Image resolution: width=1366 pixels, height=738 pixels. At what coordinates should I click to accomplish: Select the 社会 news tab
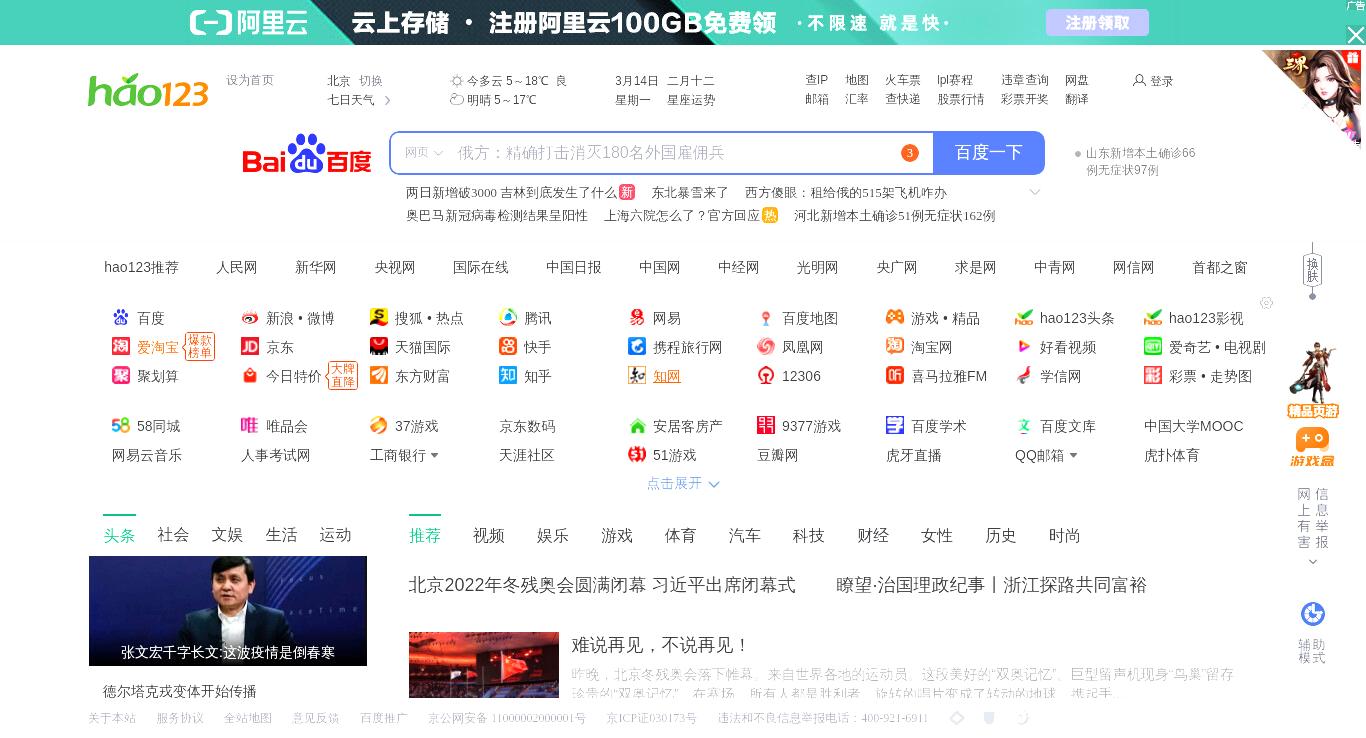pos(173,535)
